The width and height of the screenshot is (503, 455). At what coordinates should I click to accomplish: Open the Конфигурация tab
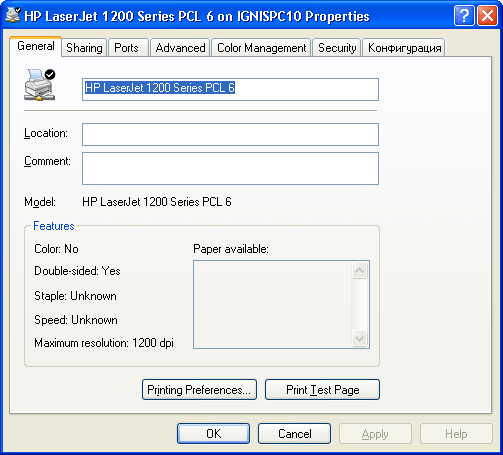coord(404,48)
